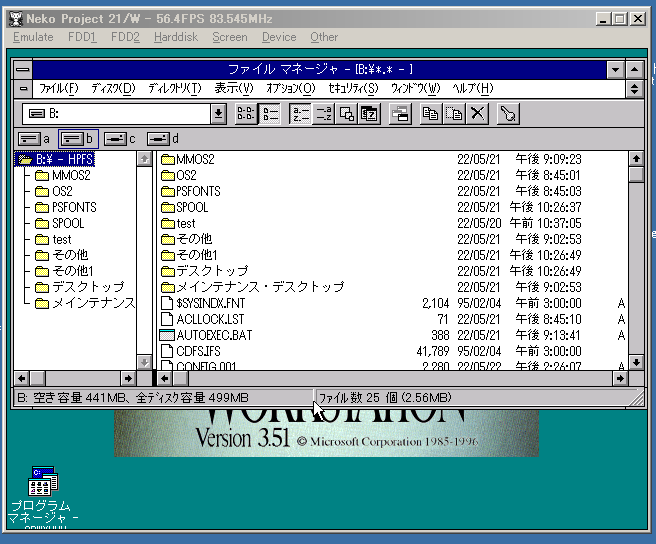Image resolution: width=656 pixels, height=544 pixels.
Task: Open the ファイル(F) menu
Action: tap(59, 88)
